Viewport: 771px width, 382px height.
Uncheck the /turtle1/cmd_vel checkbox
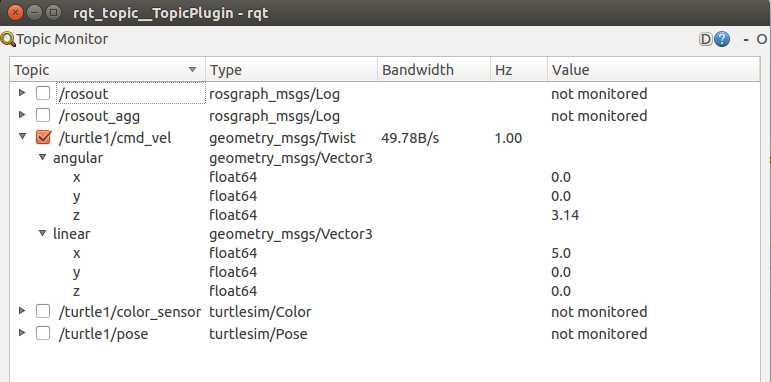[43, 138]
